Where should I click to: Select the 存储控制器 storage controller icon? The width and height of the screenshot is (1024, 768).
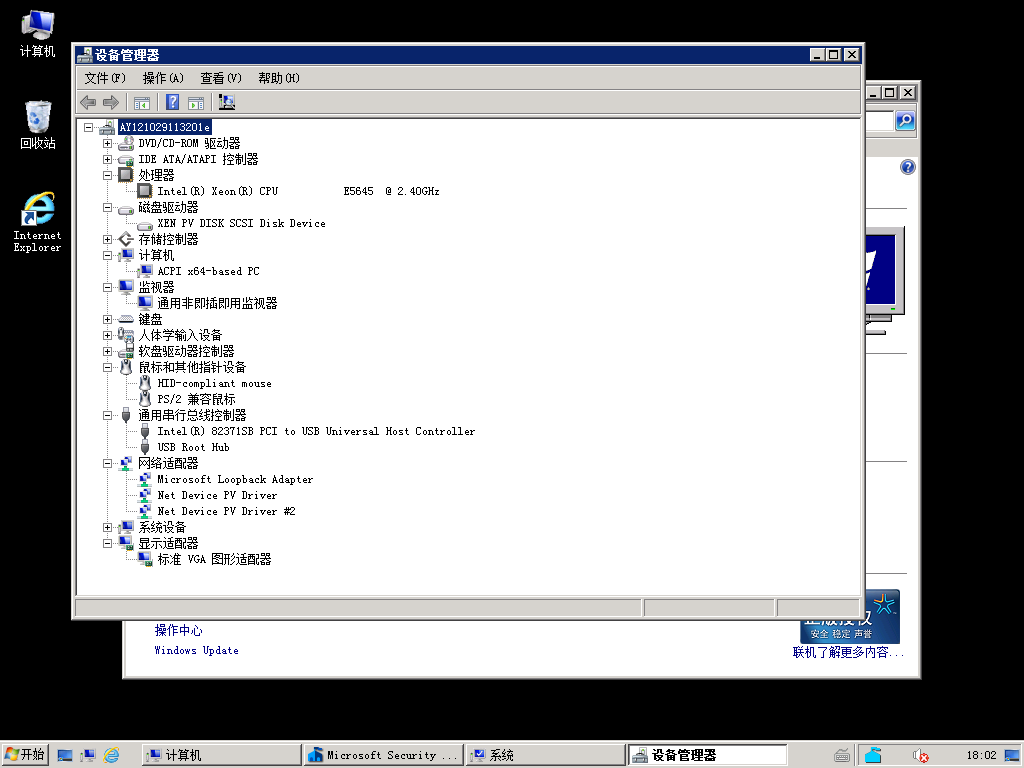125,240
